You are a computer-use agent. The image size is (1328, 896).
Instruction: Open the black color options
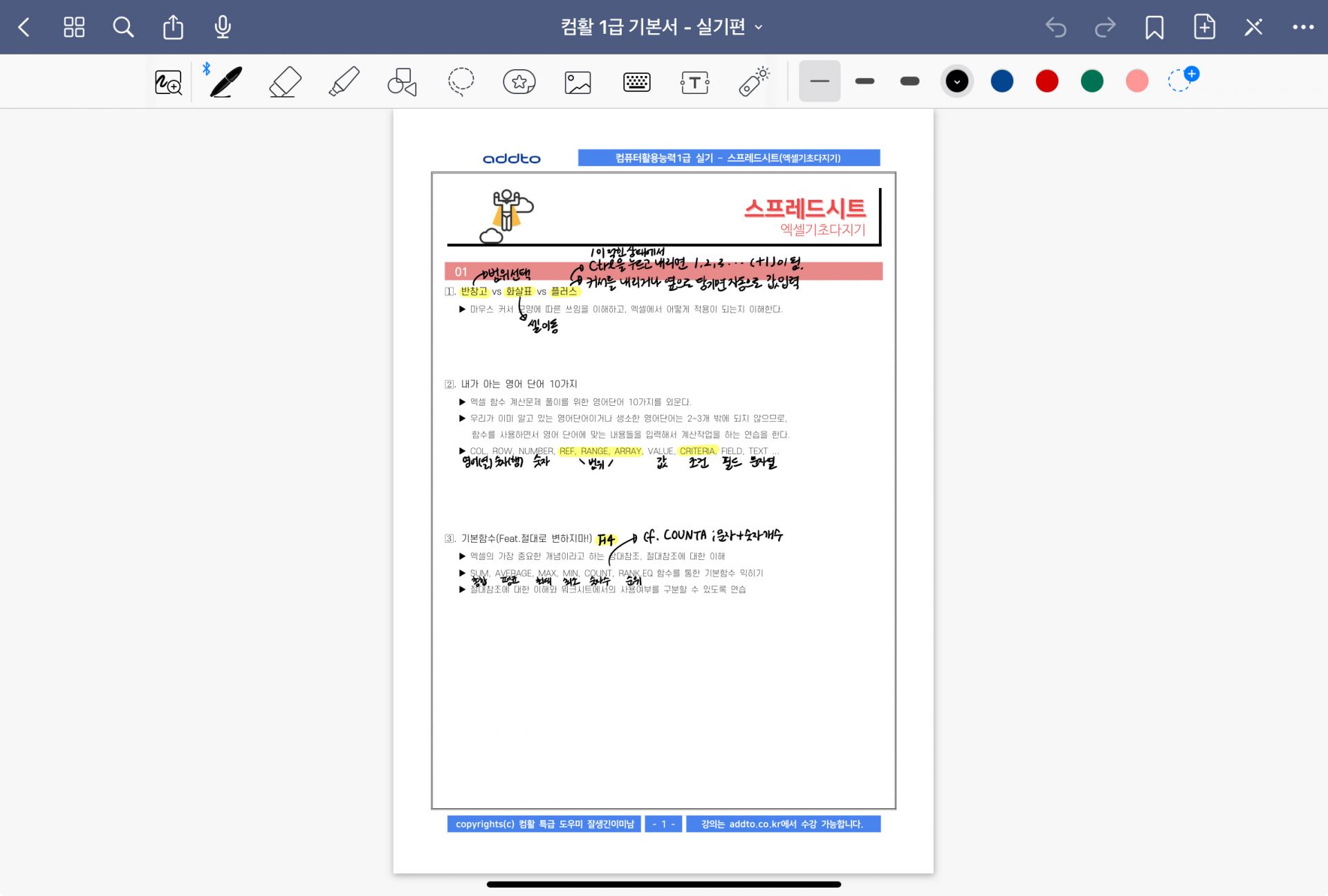tap(957, 81)
